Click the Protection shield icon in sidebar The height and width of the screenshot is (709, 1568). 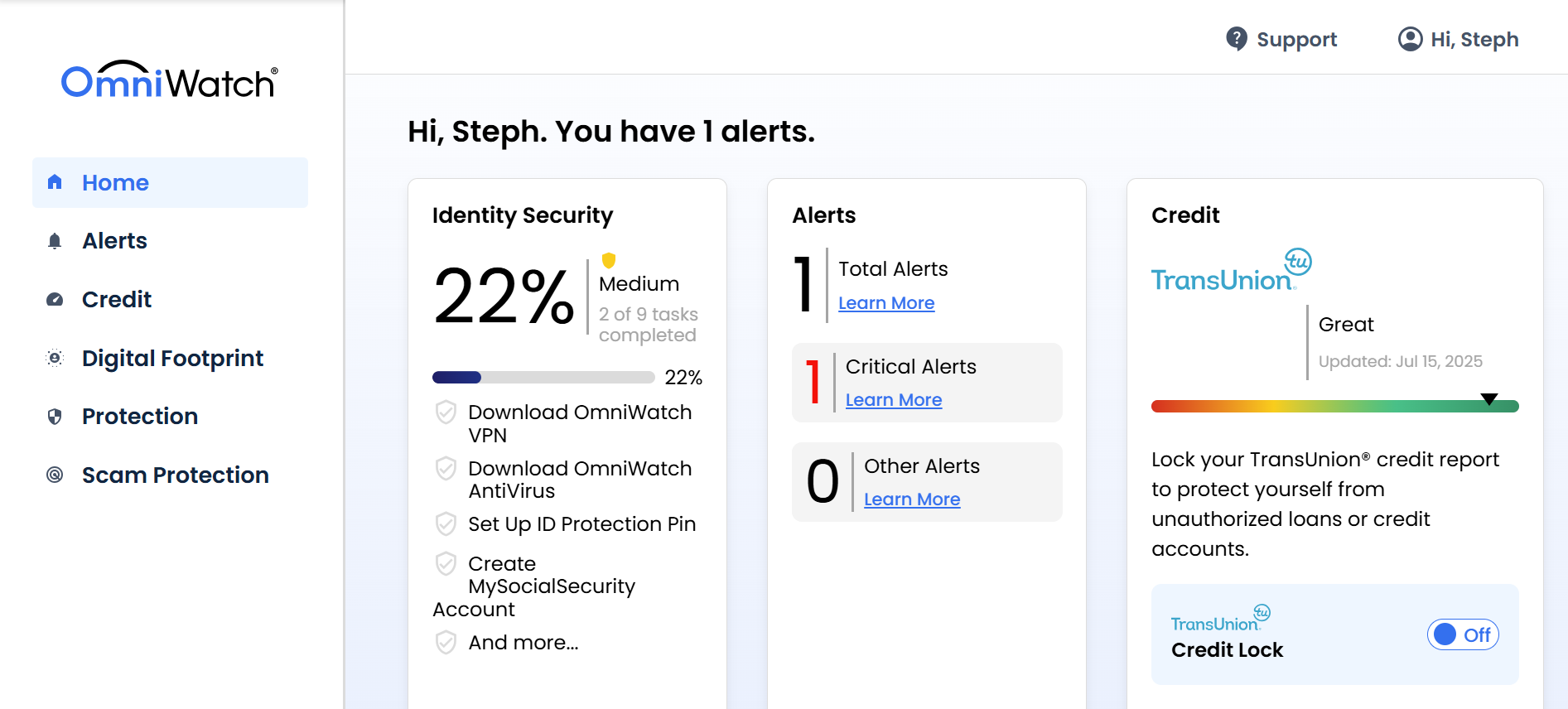coord(55,417)
